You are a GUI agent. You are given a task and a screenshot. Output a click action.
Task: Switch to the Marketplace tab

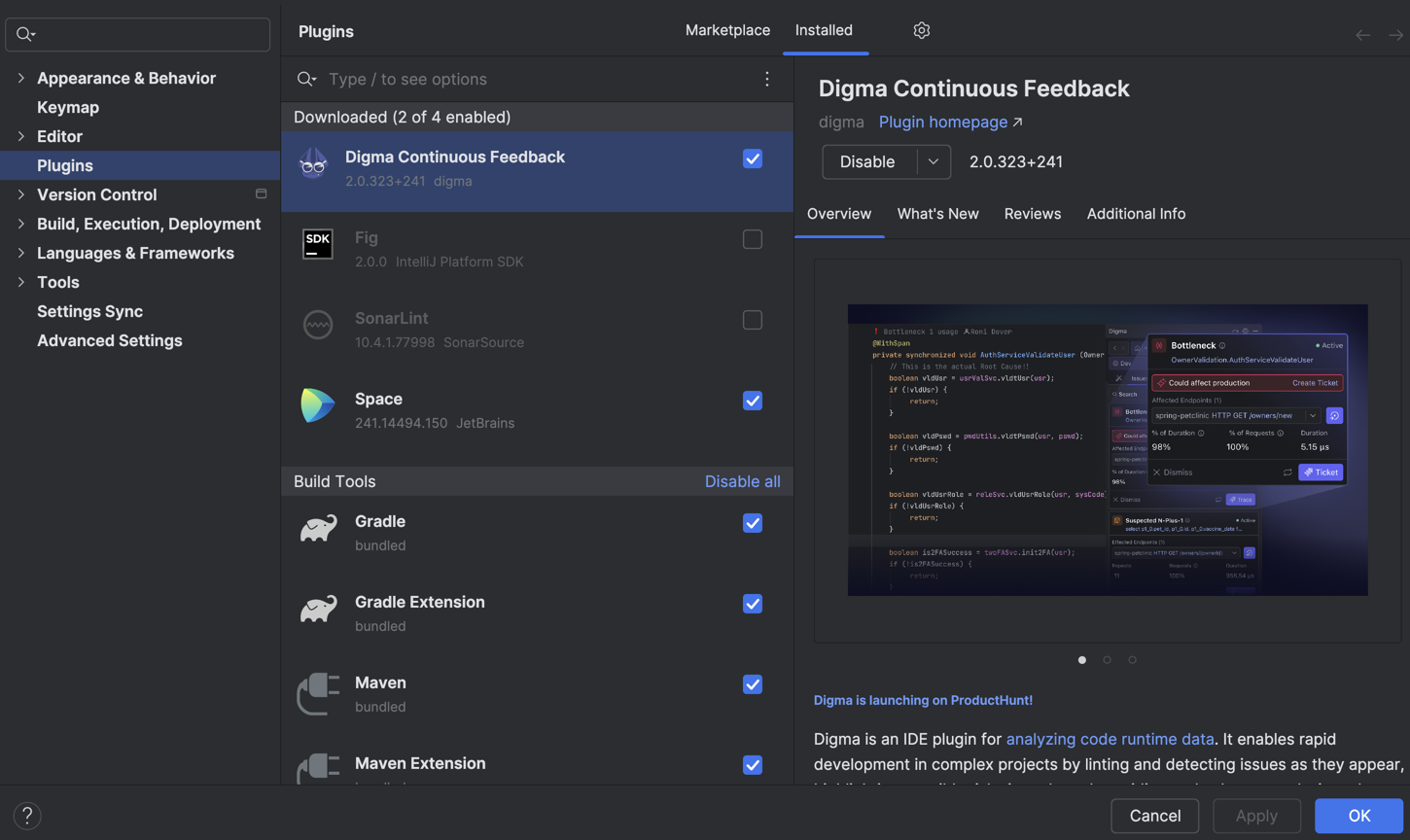click(727, 30)
